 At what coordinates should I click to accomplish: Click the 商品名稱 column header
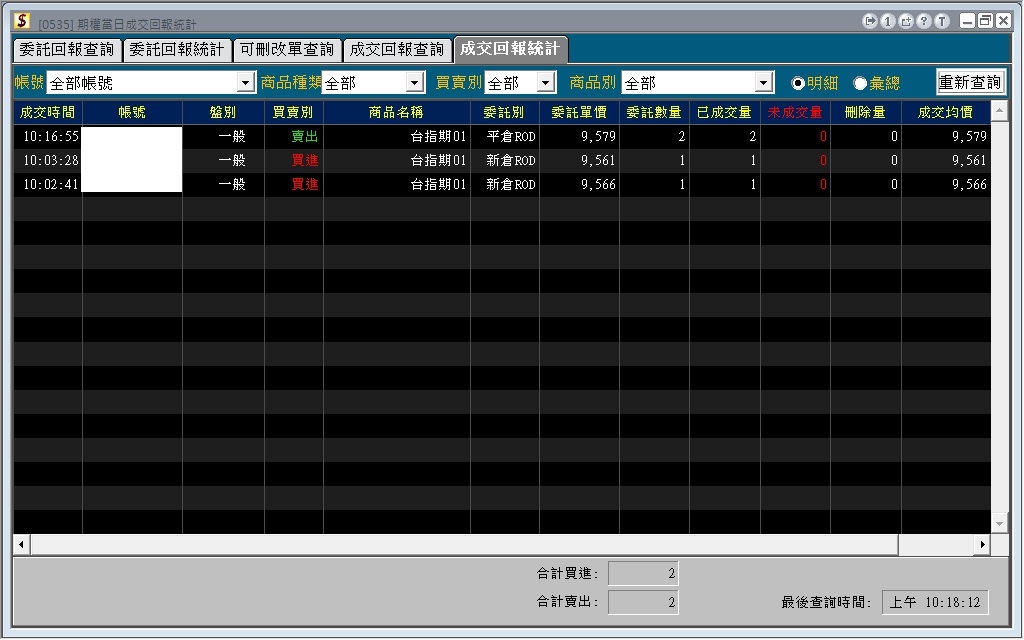point(396,112)
